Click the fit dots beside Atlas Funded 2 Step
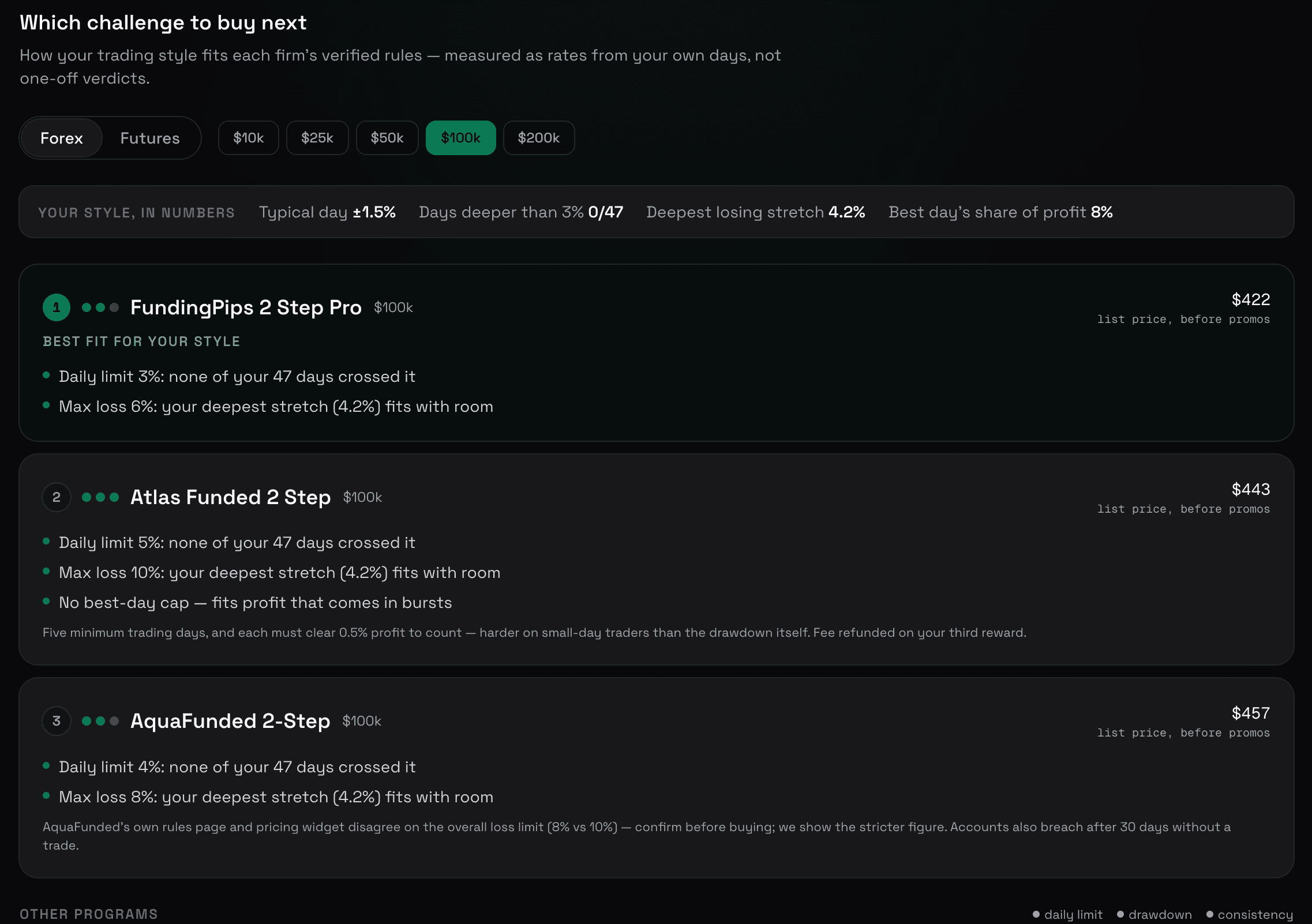This screenshot has width=1312, height=924. tap(100, 497)
